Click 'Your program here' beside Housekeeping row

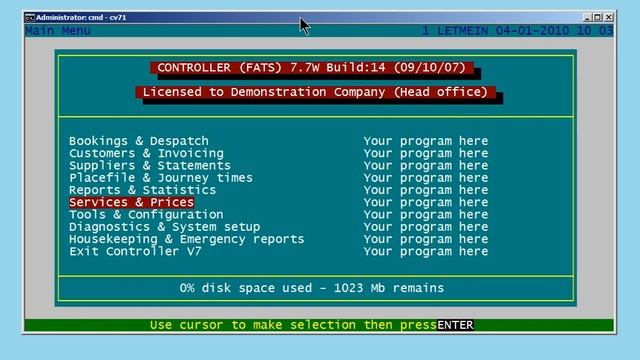(x=426, y=239)
